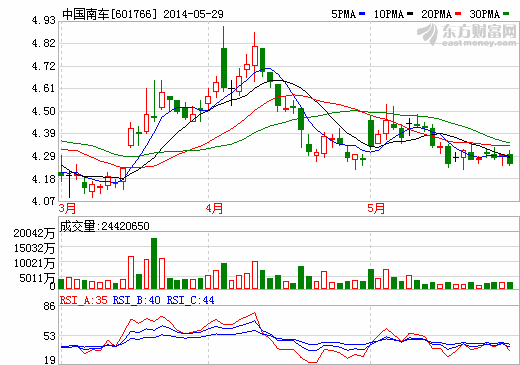Click the 3月 axis label
The height and width of the screenshot is (365, 520).
pos(67,209)
